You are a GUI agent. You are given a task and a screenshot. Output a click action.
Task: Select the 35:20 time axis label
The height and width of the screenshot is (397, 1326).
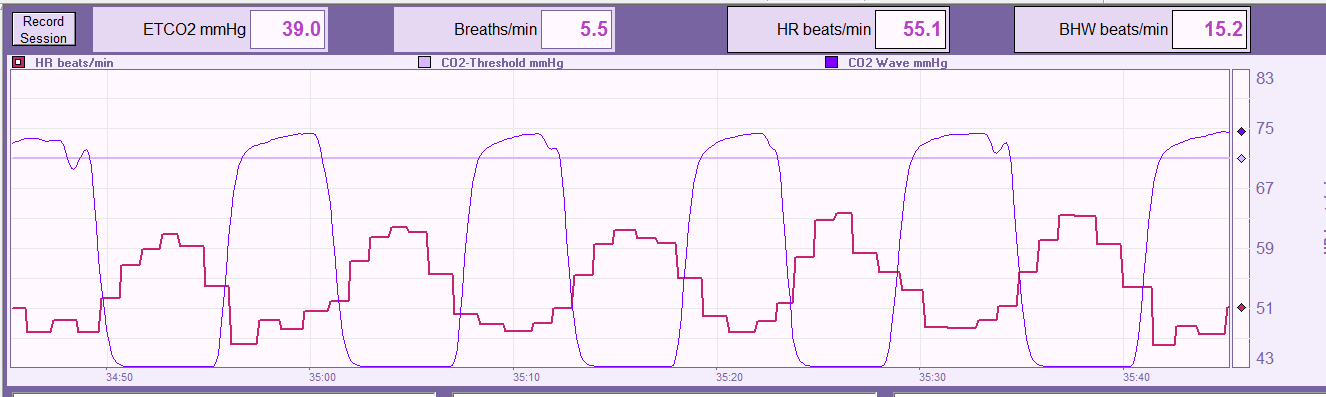729,377
